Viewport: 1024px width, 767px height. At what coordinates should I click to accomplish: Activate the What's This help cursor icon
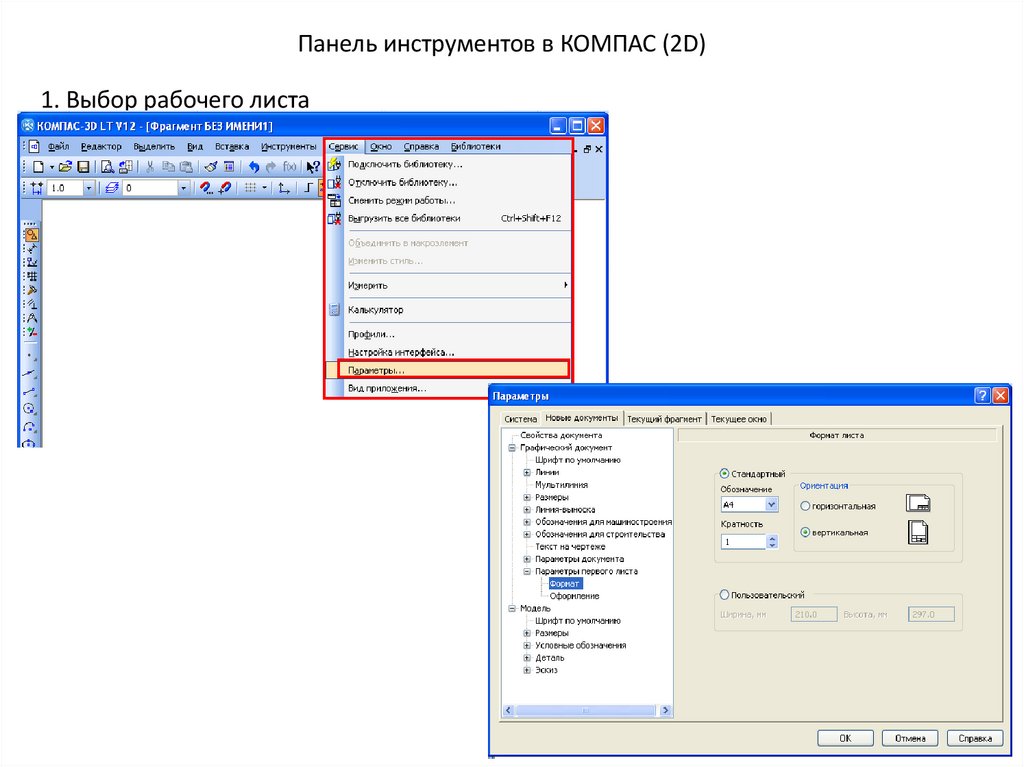[x=313, y=167]
